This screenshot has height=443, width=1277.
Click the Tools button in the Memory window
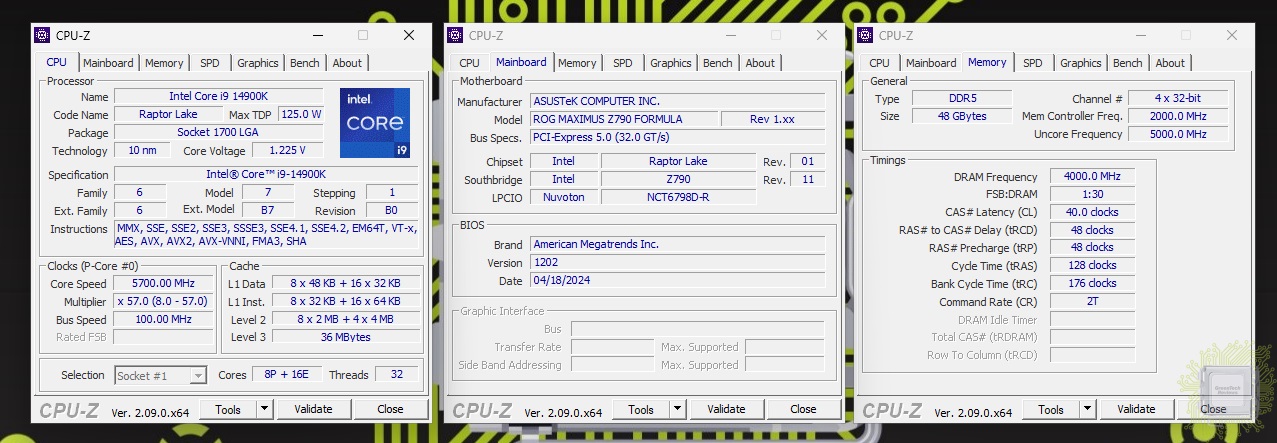tap(1050, 409)
